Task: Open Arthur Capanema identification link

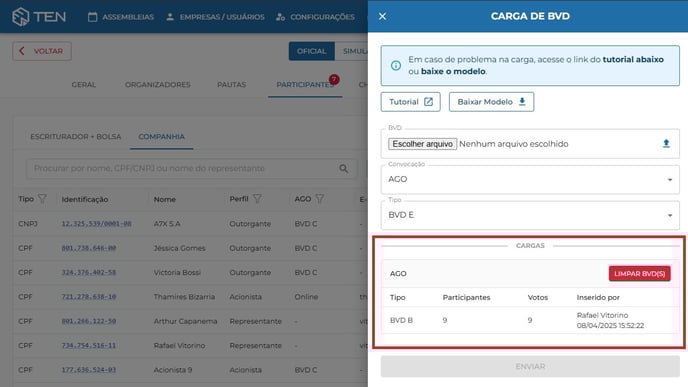Action: point(89,321)
